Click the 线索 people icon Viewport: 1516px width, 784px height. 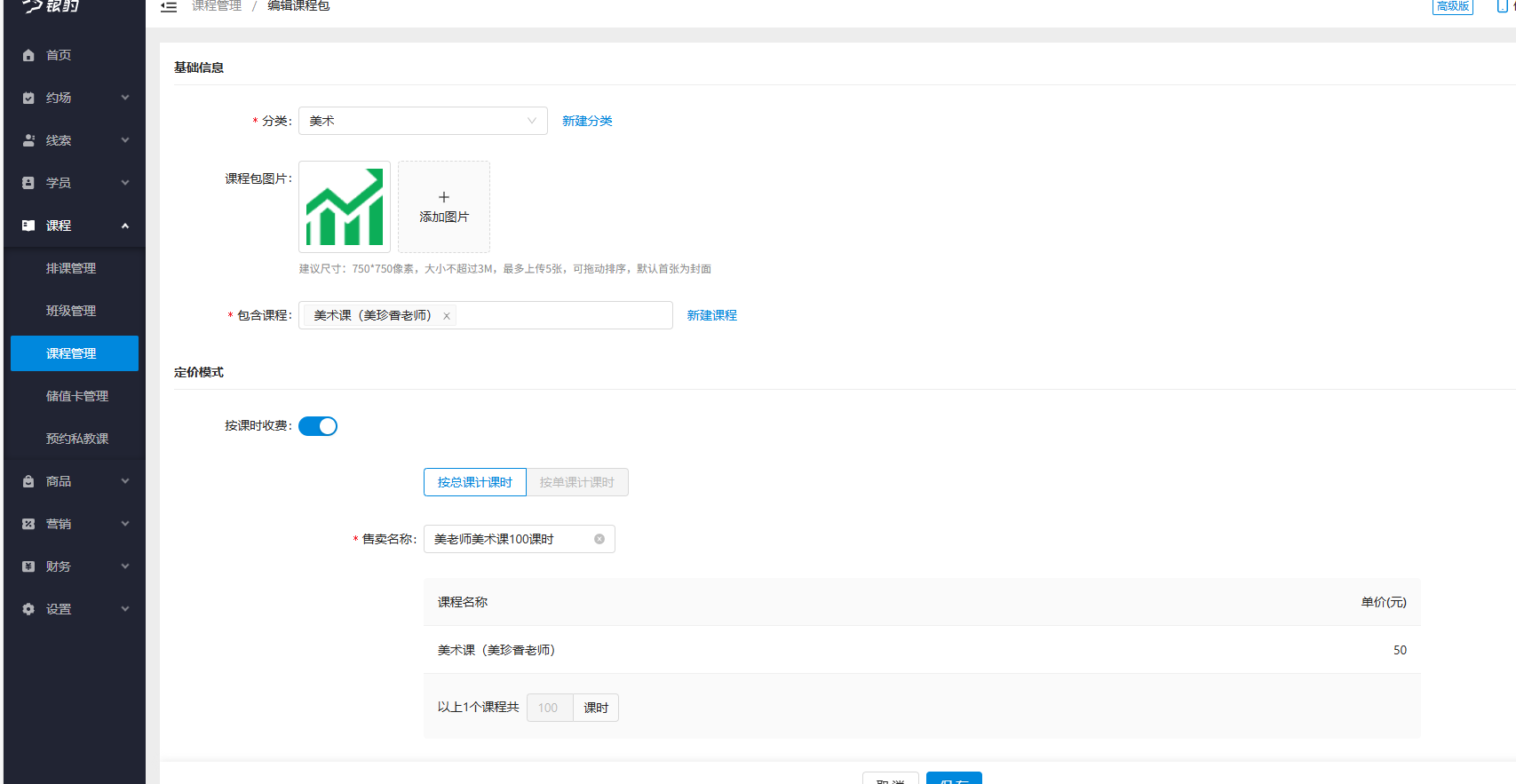(x=28, y=140)
